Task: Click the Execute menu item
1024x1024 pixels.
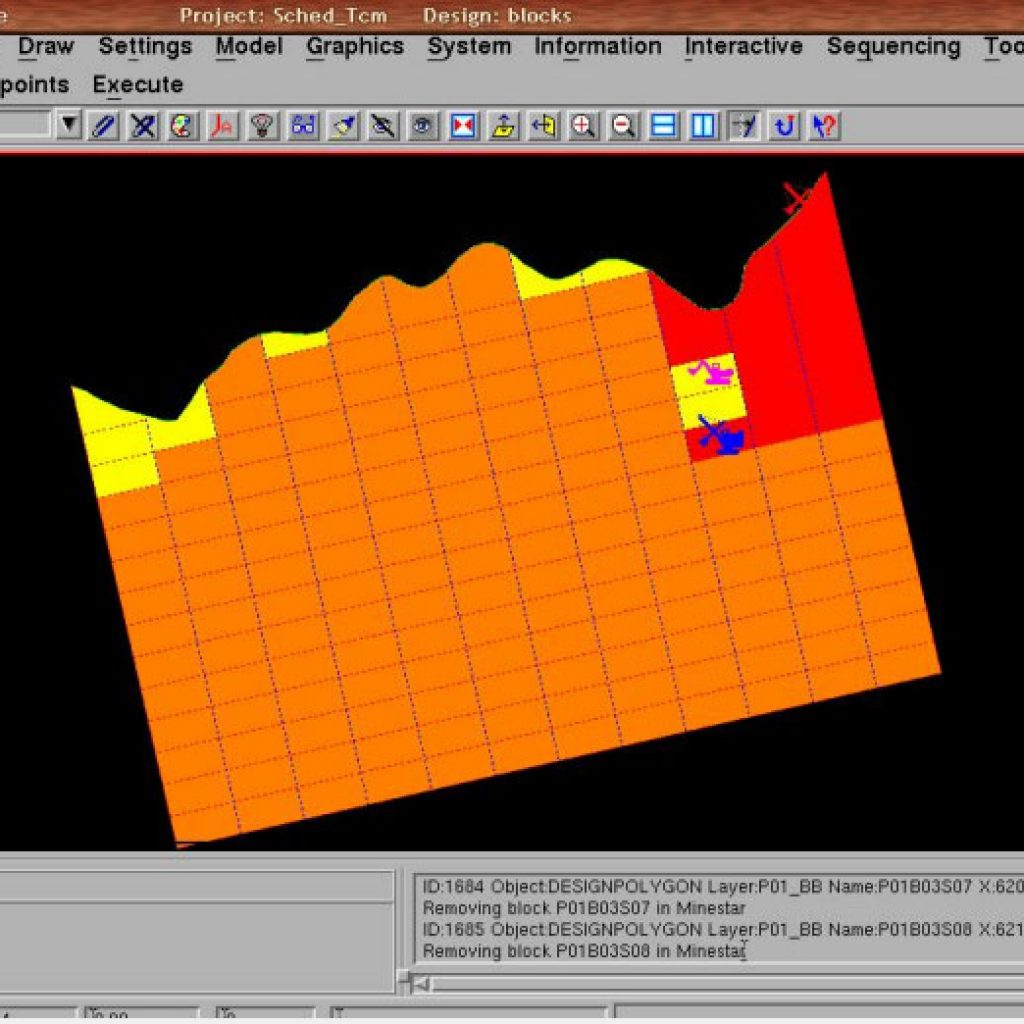Action: click(x=138, y=85)
